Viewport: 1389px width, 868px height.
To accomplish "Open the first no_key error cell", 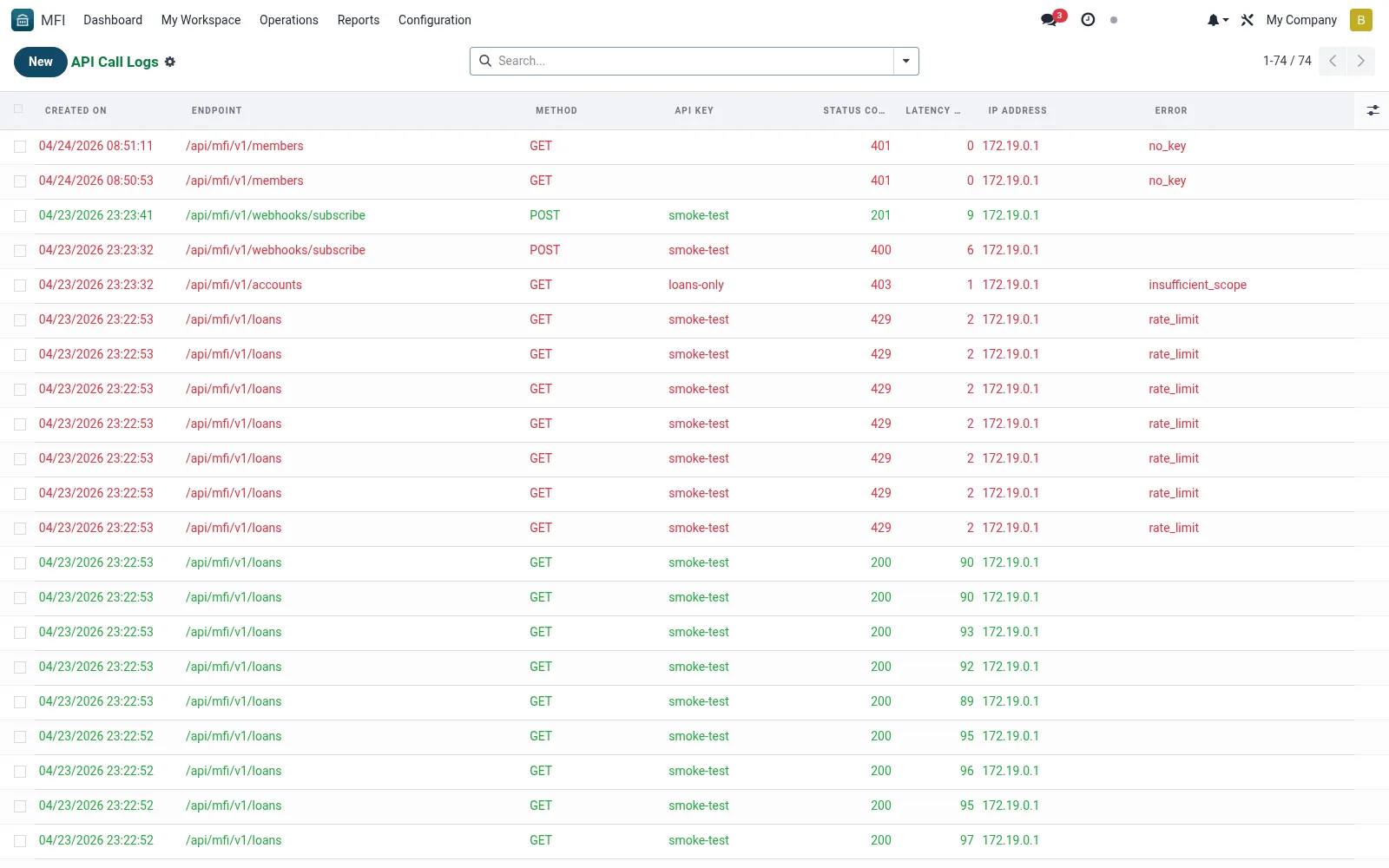I will click(1167, 146).
